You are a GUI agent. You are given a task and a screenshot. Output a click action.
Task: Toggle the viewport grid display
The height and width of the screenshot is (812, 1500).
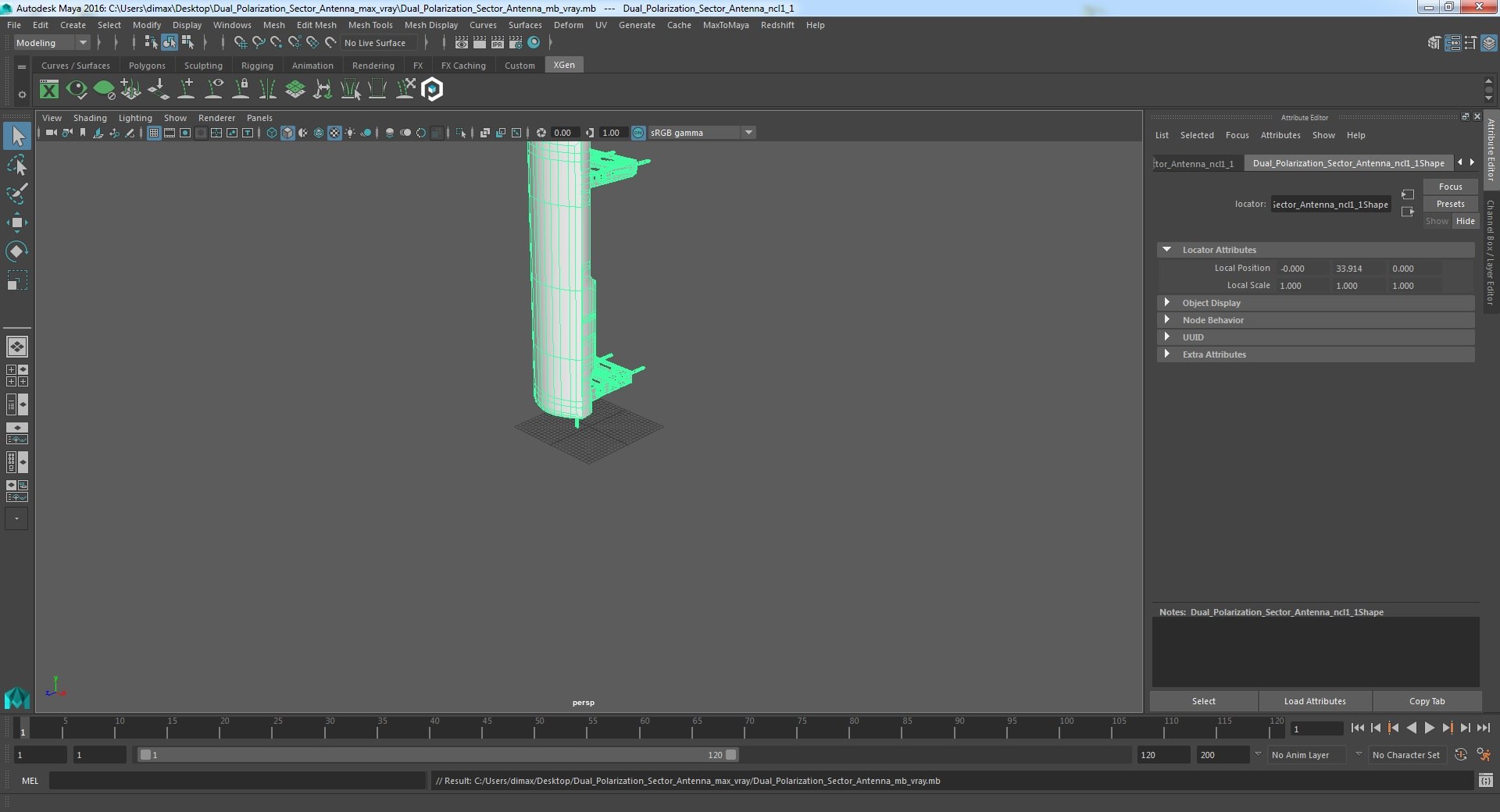154,133
